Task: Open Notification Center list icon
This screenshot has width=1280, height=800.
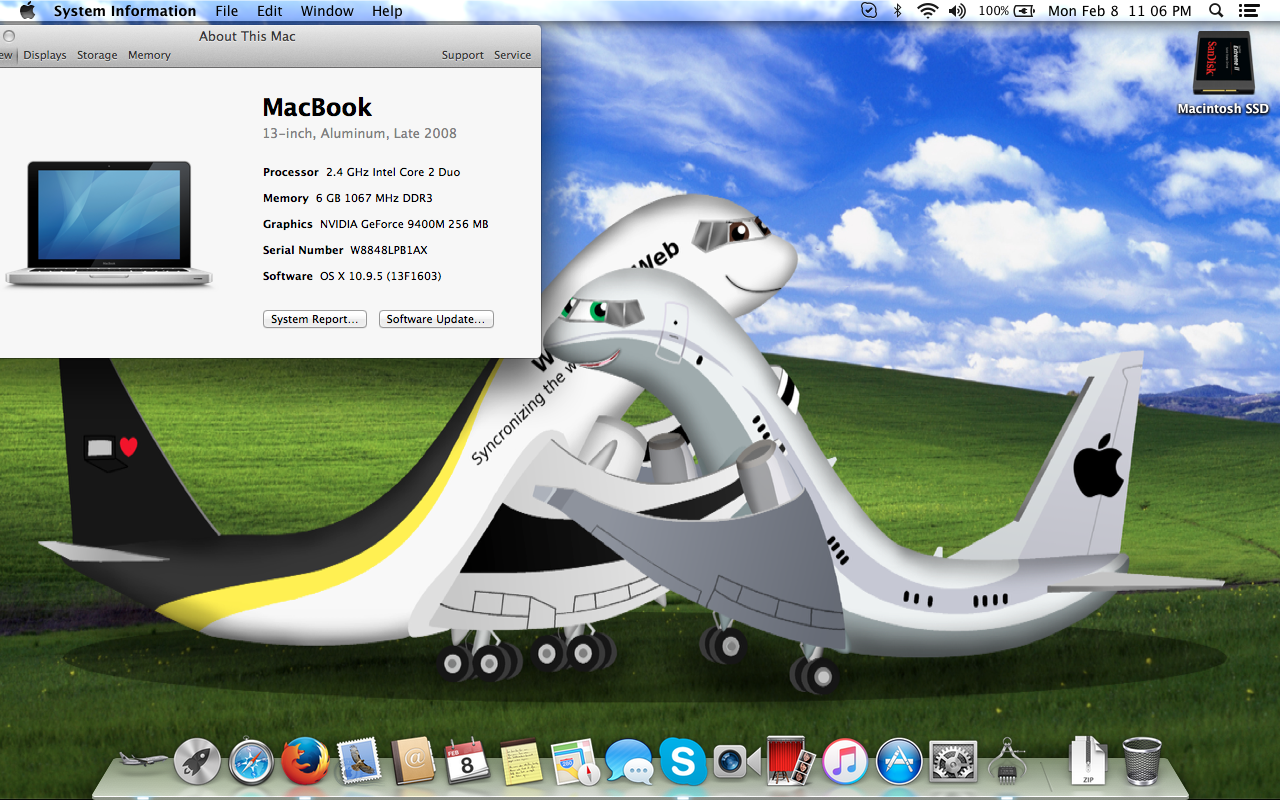Action: coord(1248,11)
